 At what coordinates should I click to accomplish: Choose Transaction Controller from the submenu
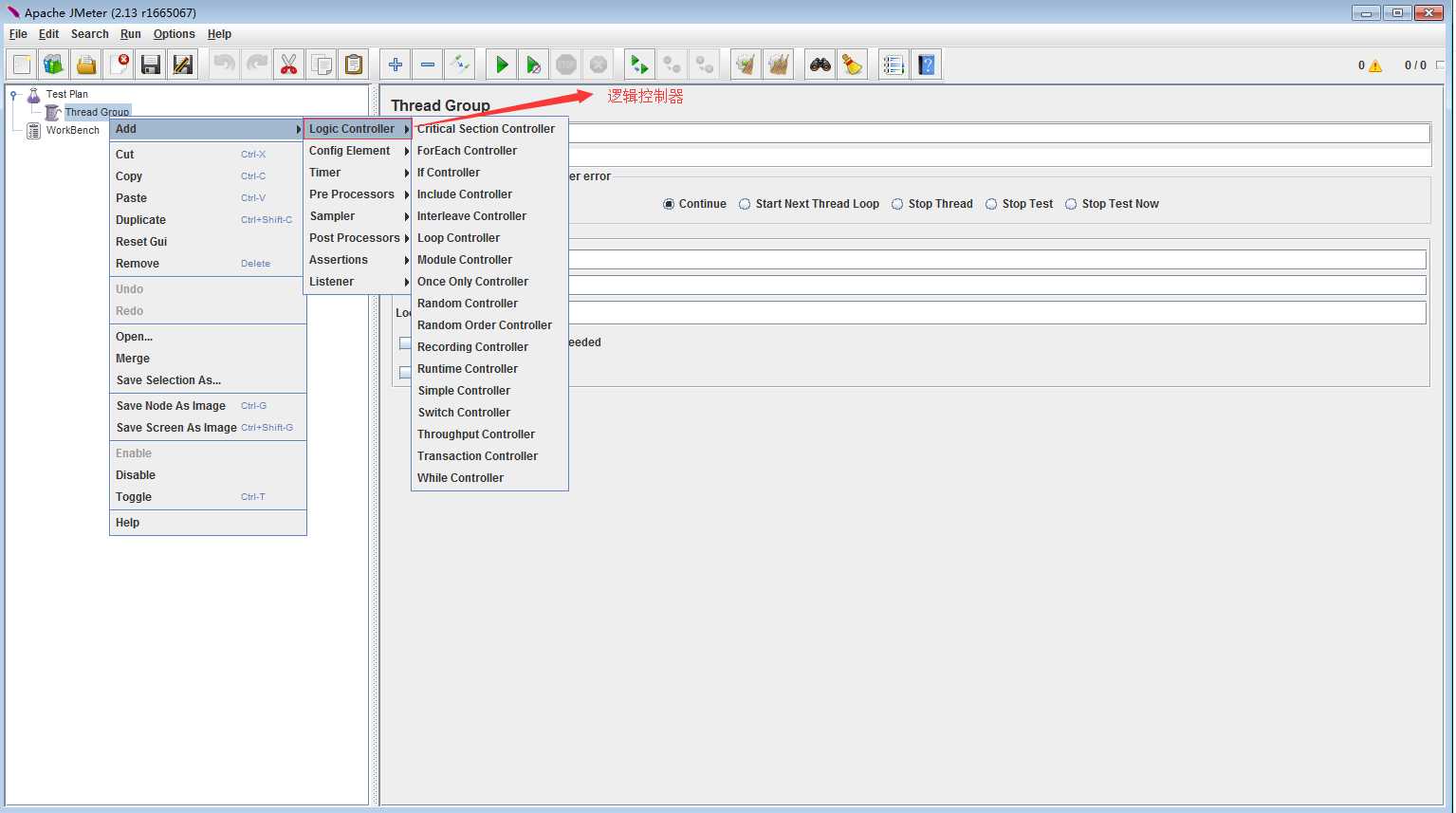[x=489, y=456]
